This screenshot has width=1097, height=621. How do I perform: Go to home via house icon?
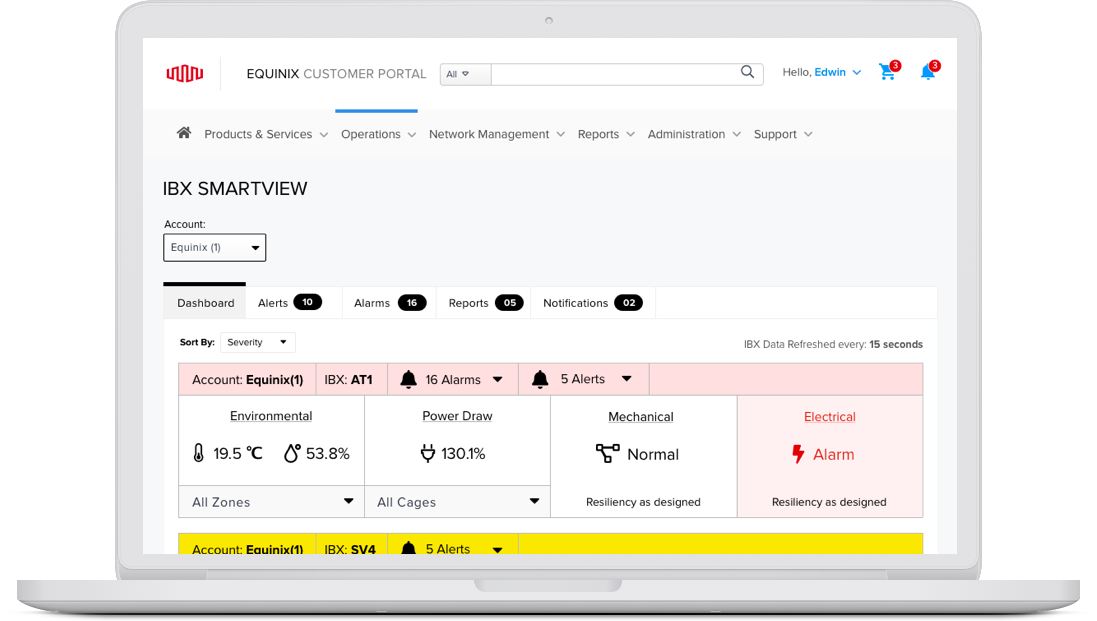[184, 133]
